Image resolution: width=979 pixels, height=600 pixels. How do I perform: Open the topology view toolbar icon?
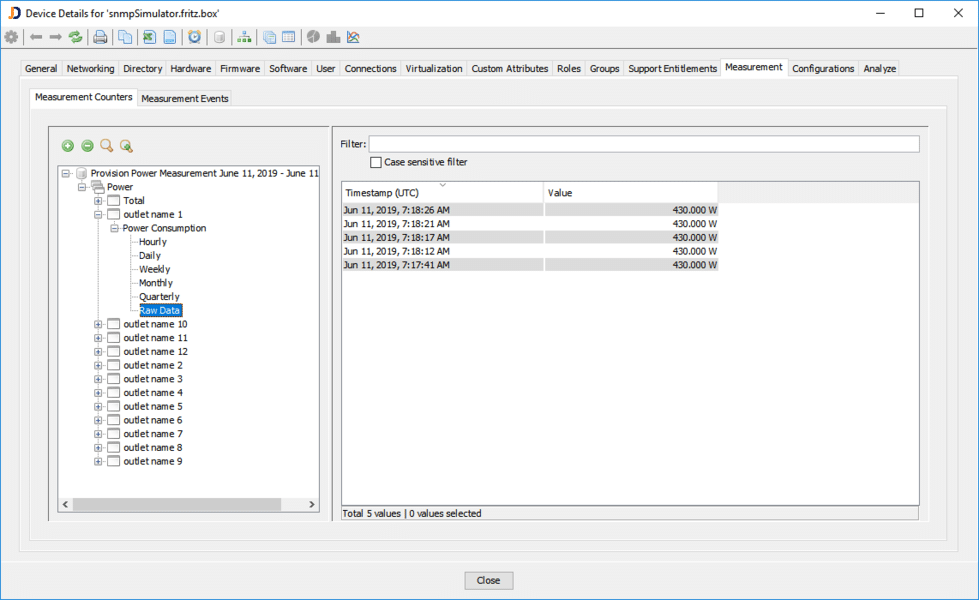click(x=244, y=37)
